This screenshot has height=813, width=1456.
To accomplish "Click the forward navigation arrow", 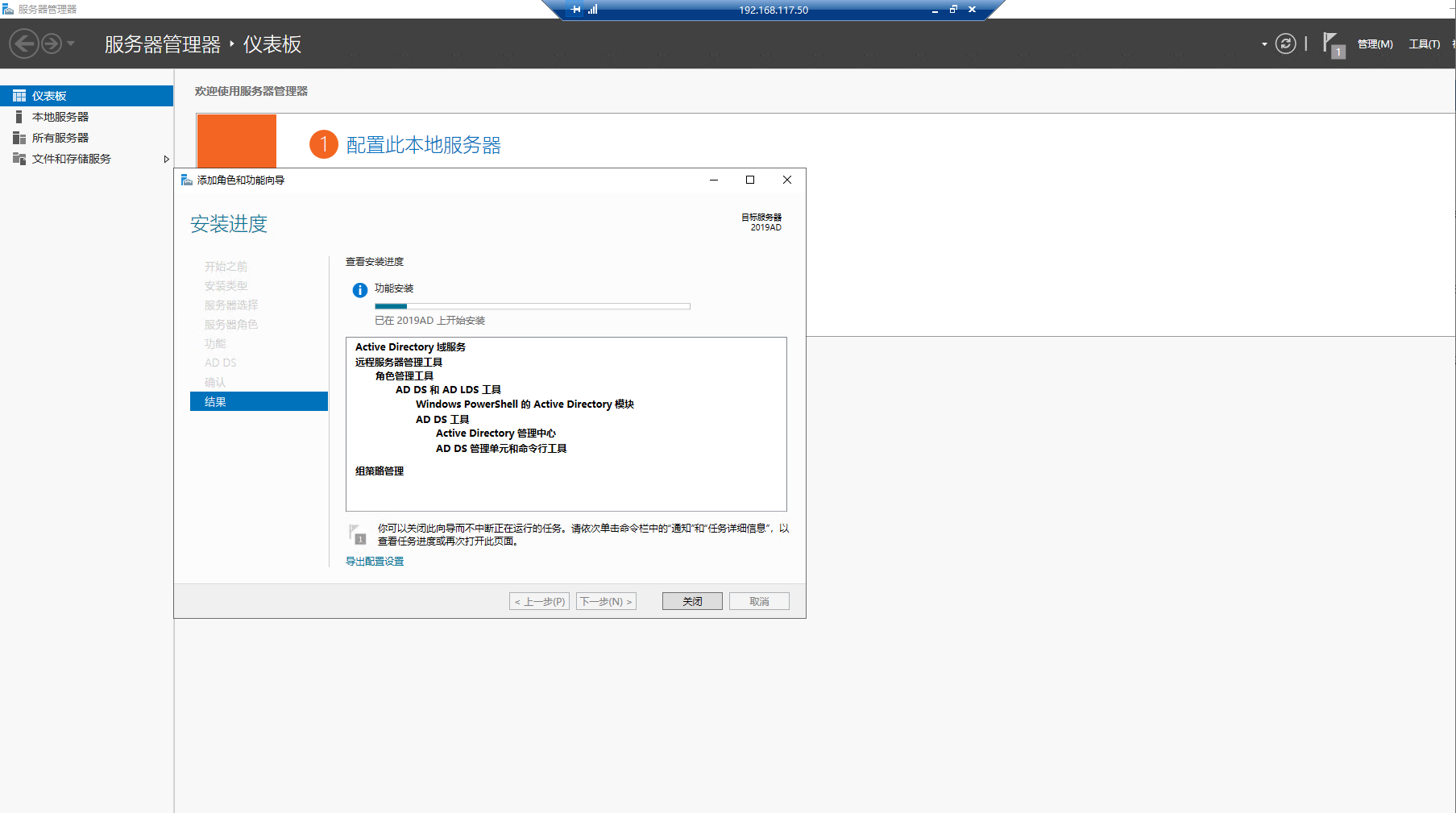I will pos(52,44).
